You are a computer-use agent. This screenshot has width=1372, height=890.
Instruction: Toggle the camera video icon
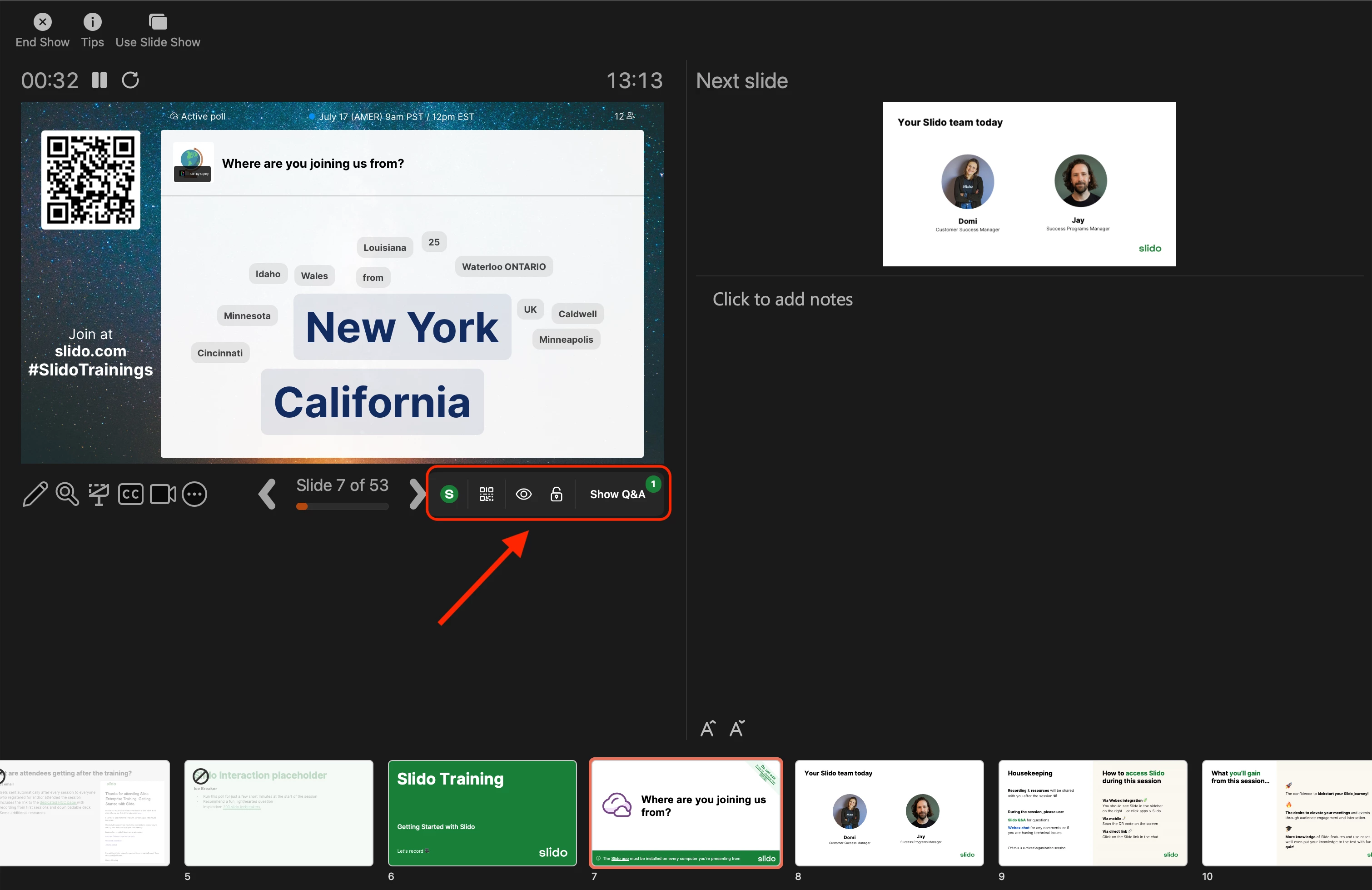pos(163,494)
